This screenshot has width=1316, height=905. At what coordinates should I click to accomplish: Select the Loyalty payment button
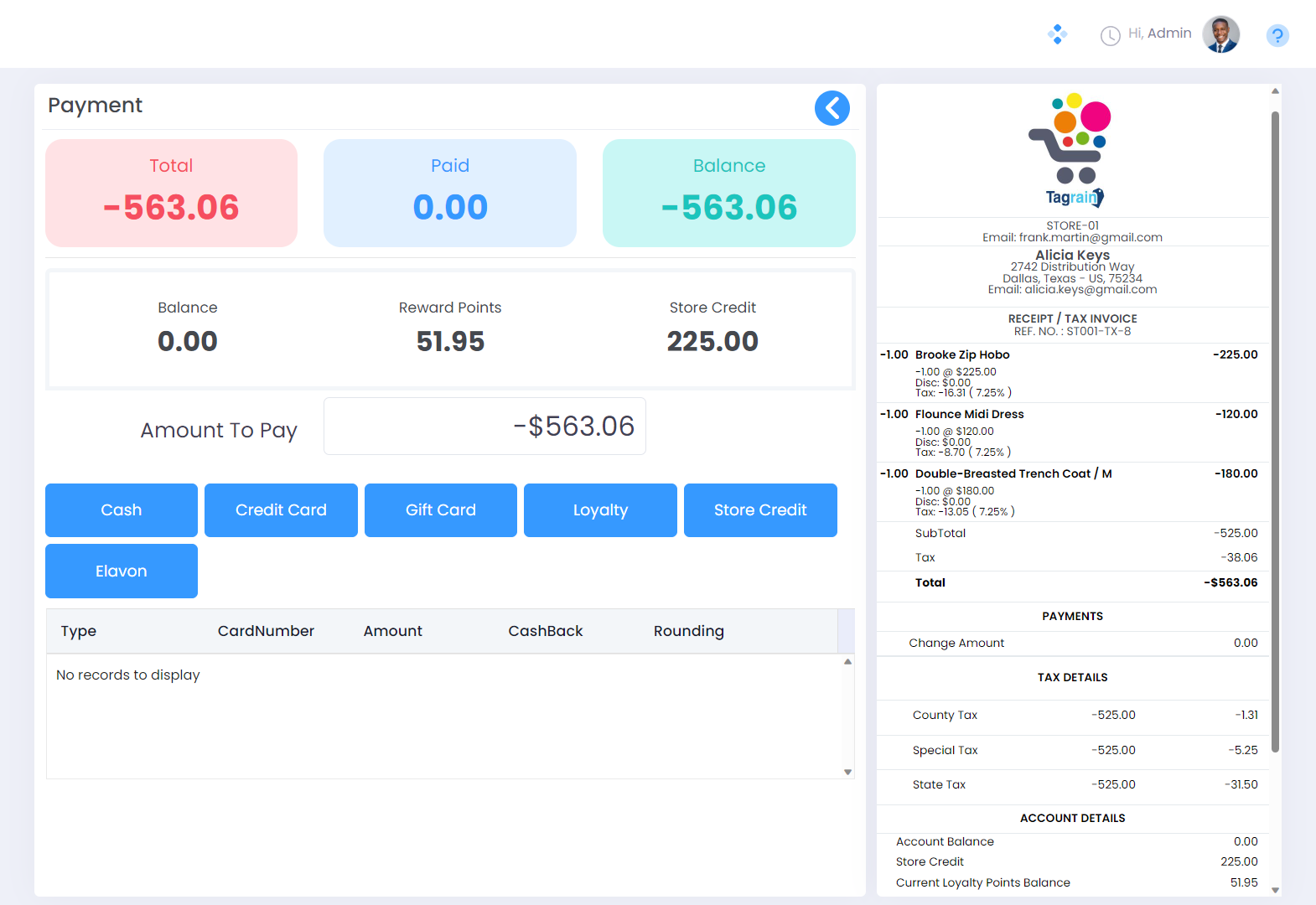[600, 510]
